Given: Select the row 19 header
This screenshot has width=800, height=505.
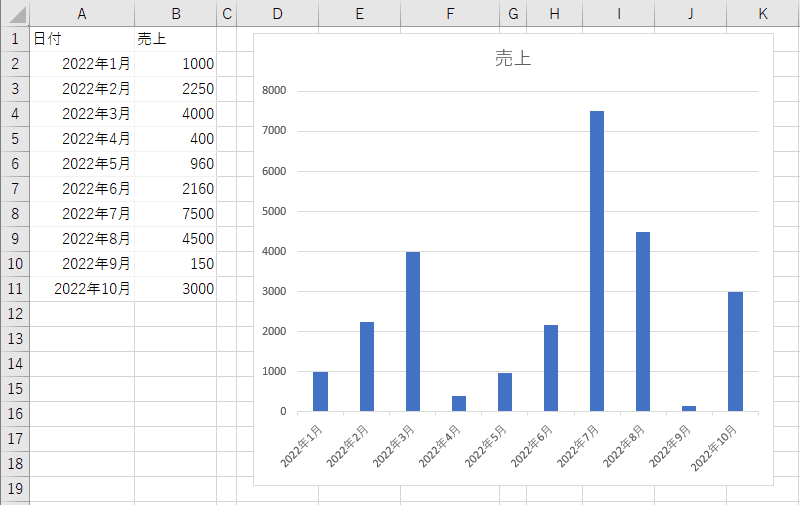Looking at the screenshot, I should [14, 489].
